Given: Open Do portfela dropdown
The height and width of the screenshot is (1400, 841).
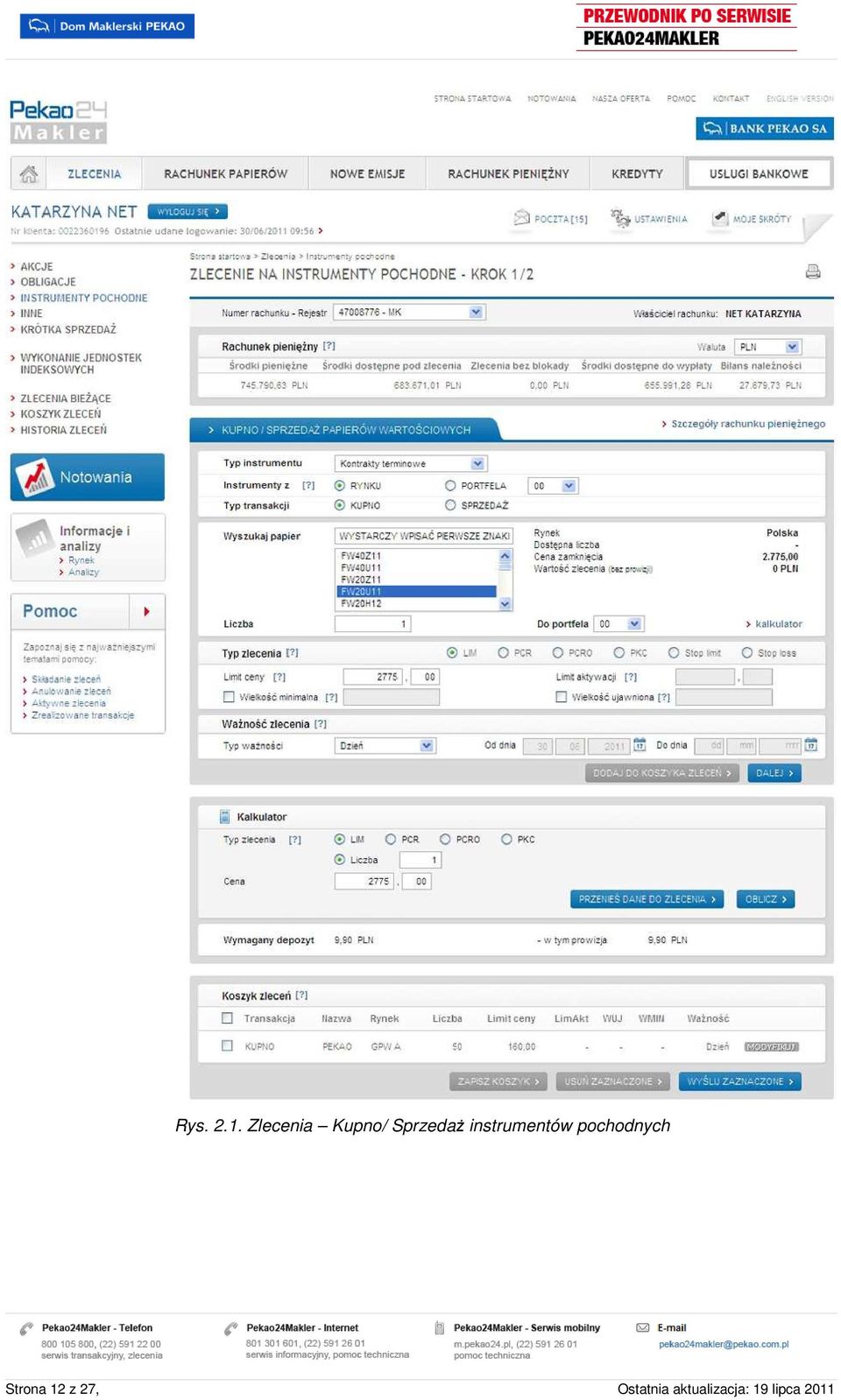Looking at the screenshot, I should coord(618,623).
